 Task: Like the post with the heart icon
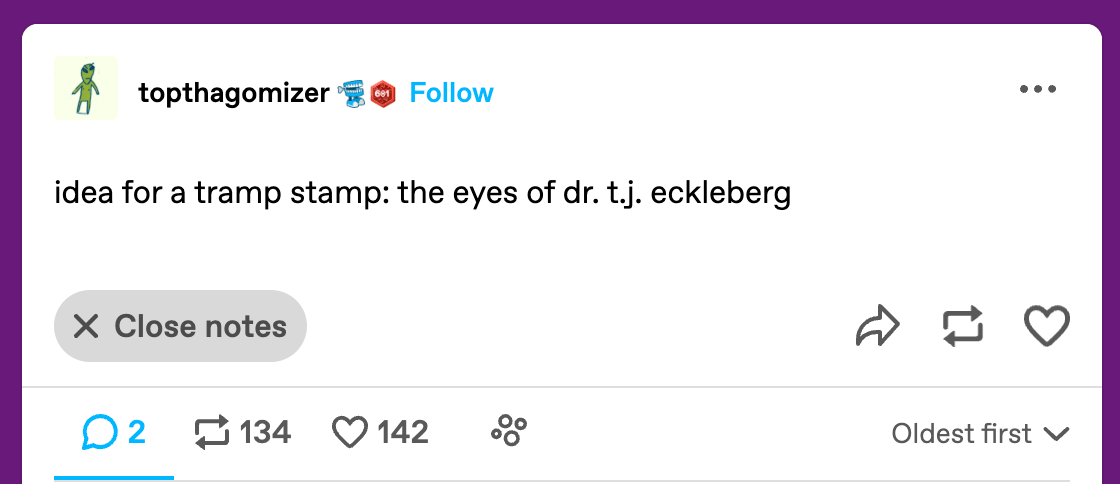click(x=1047, y=326)
